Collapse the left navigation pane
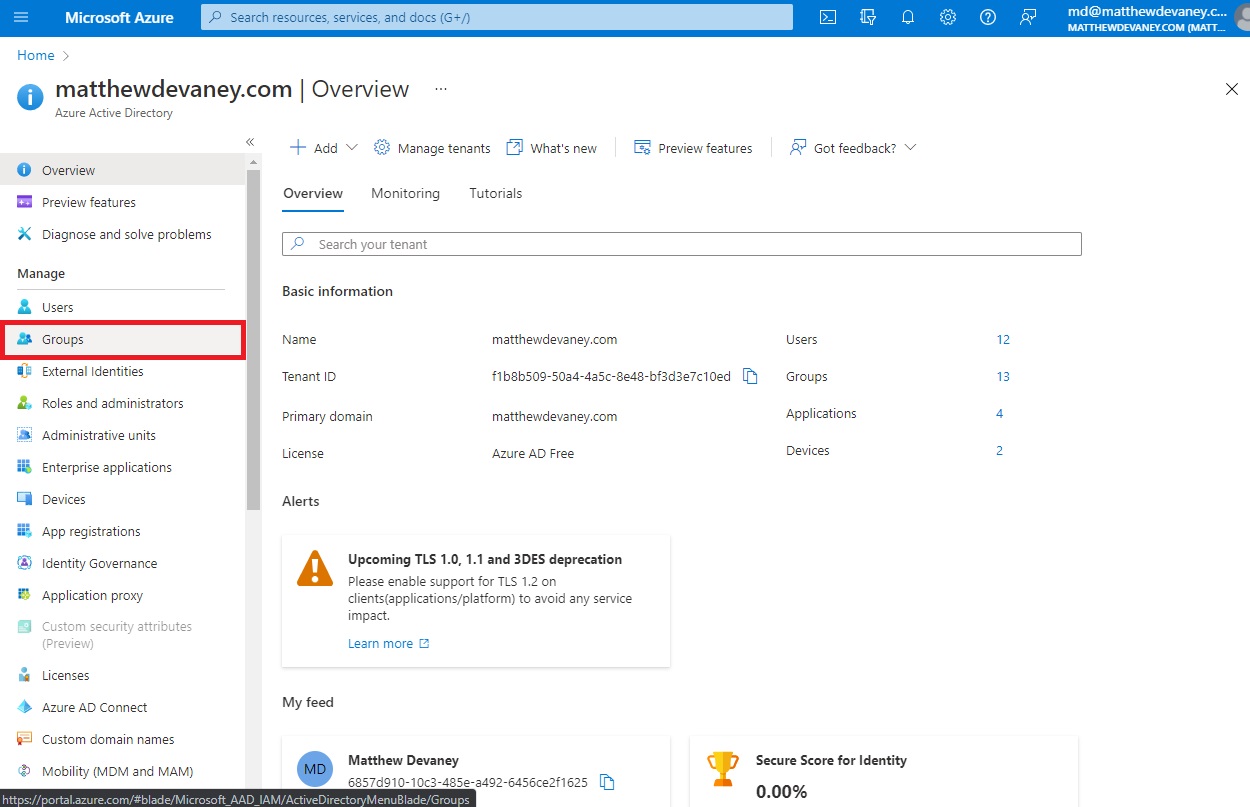 click(x=250, y=142)
